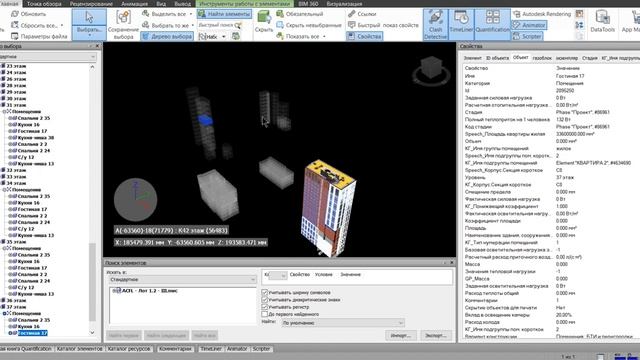The image size is (640, 360).
Task: Click the selection tree vertical scrollbar
Action: [92, 282]
